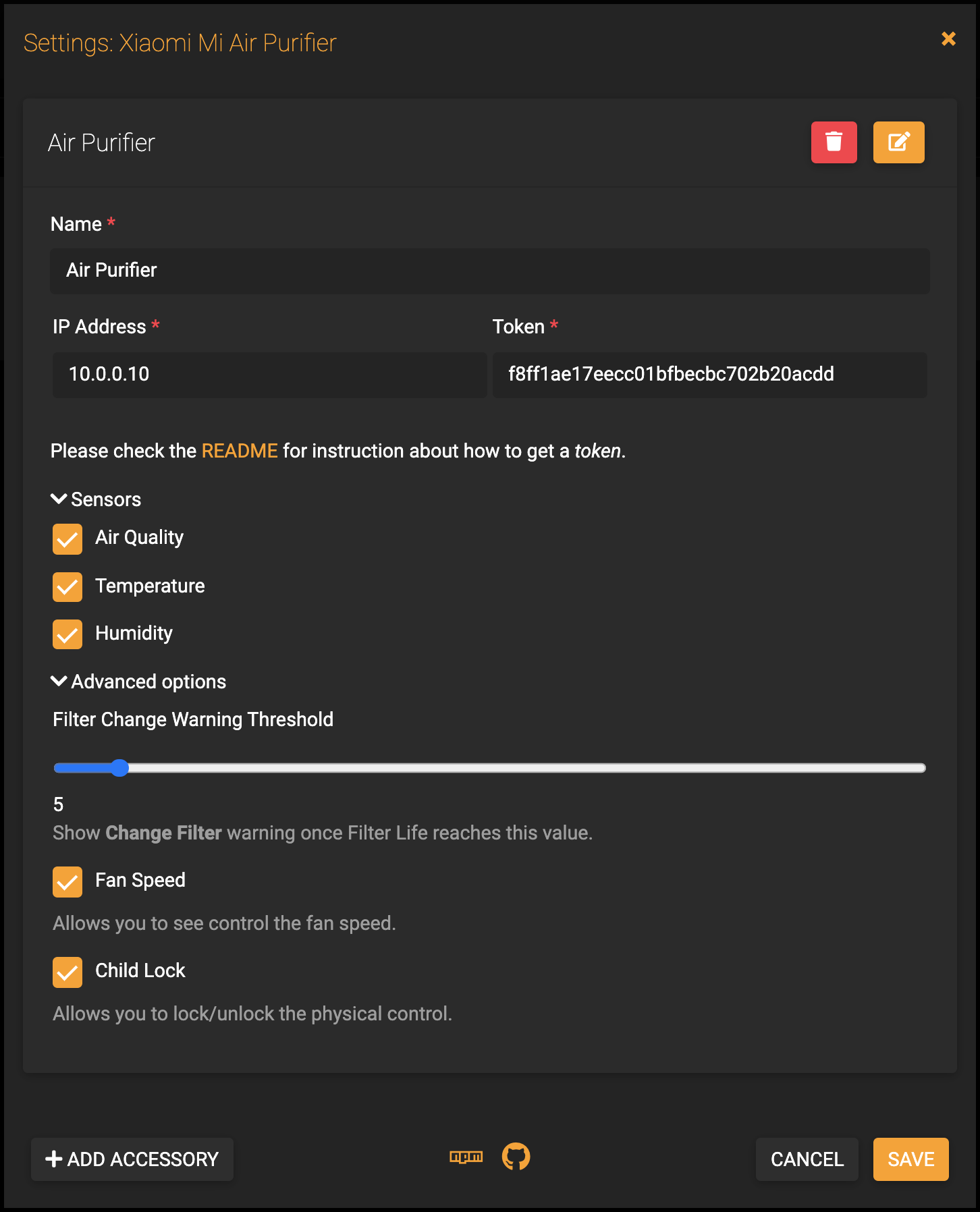This screenshot has height=1212, width=980.
Task: Click the ADD ACCESSORY button
Action: [132, 1159]
